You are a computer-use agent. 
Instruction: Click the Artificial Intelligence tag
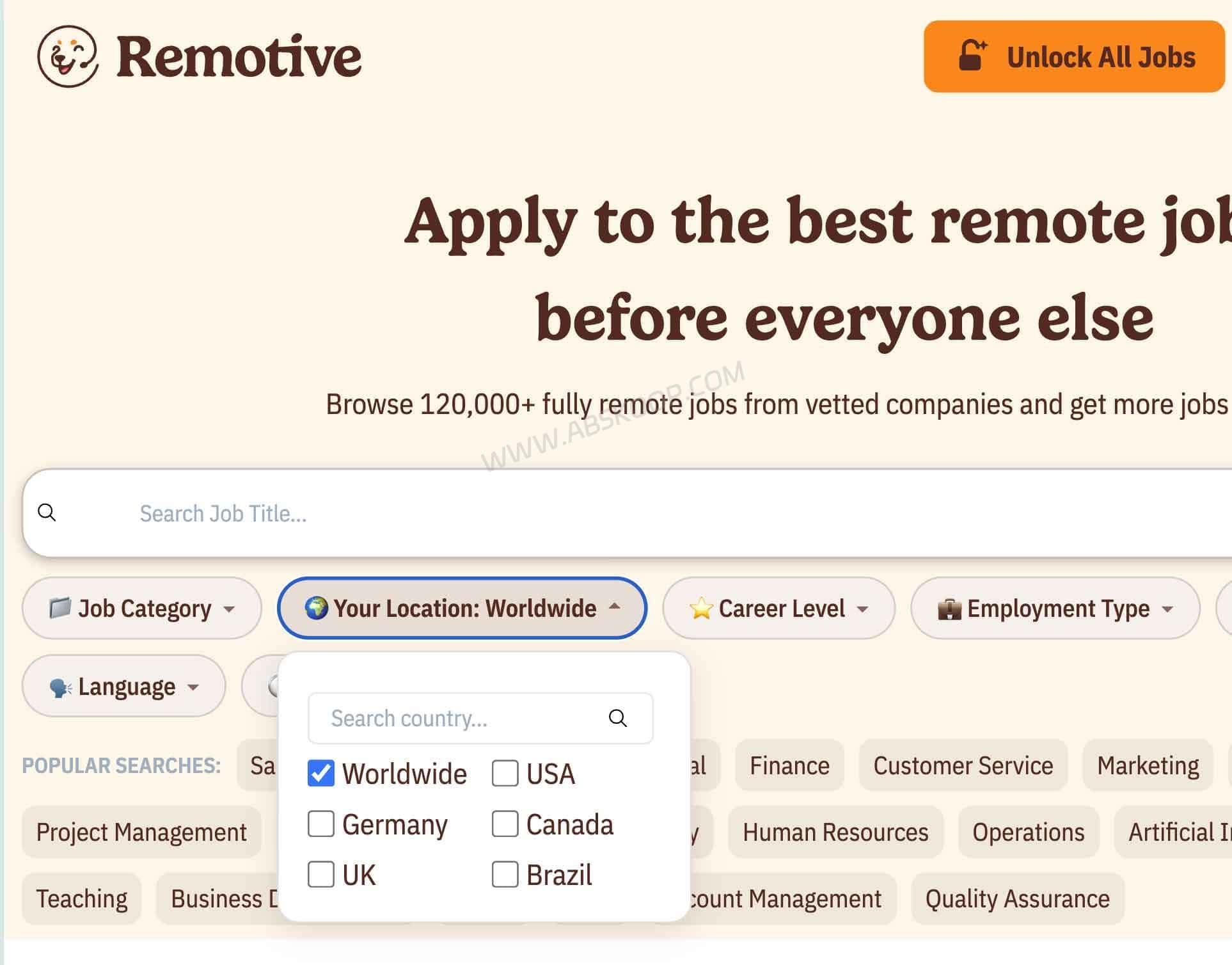click(1174, 832)
